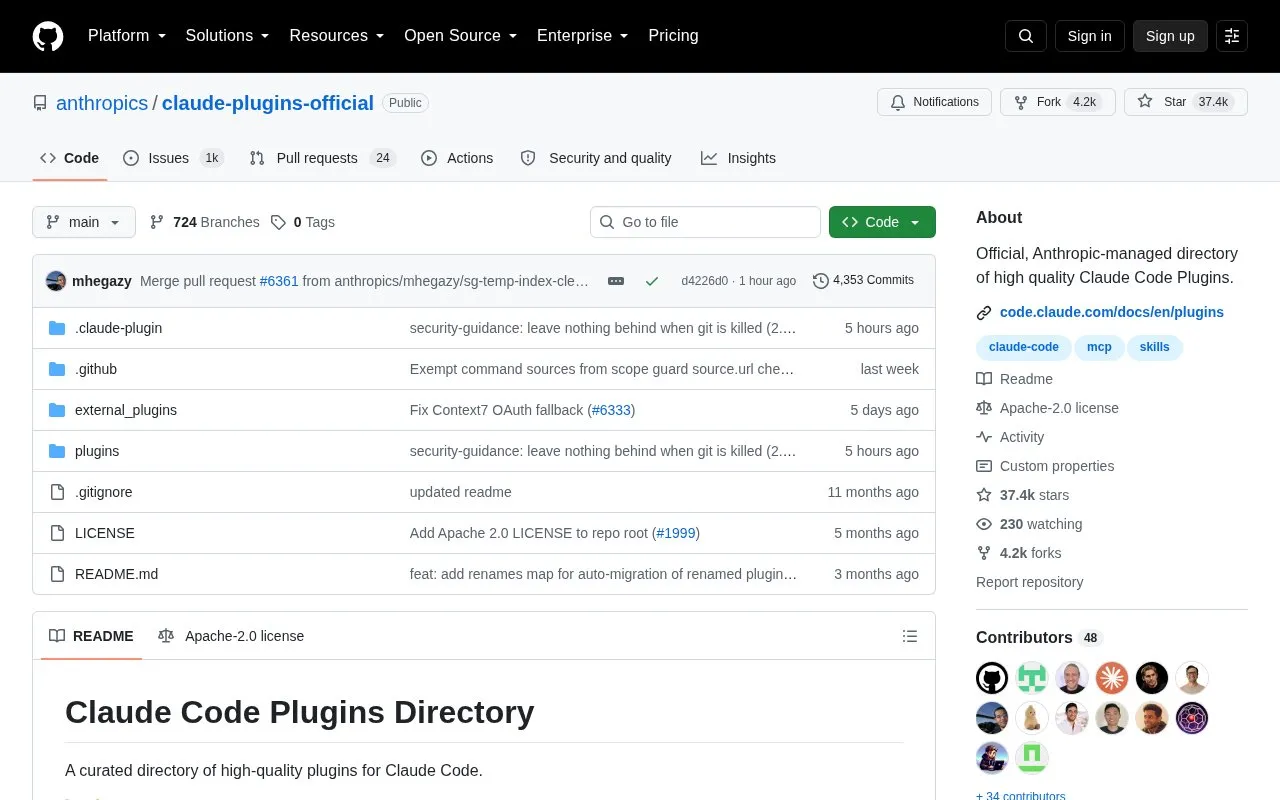Click the Sign in button
Image resolution: width=1280 pixels, height=800 pixels.
[x=1089, y=36]
